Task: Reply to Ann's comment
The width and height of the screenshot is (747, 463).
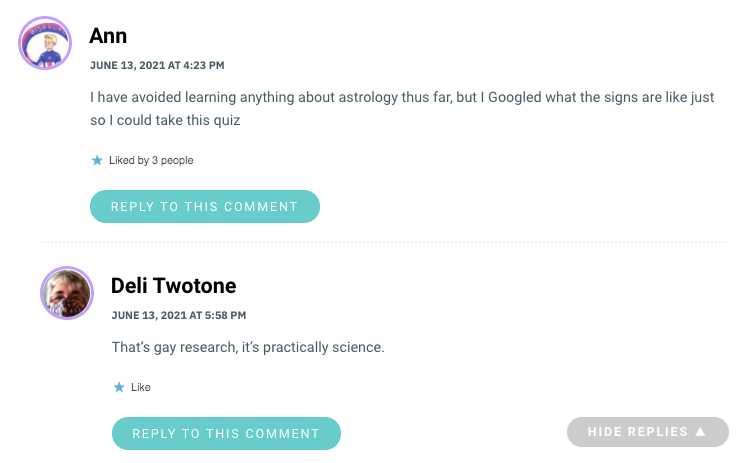Action: [x=205, y=206]
